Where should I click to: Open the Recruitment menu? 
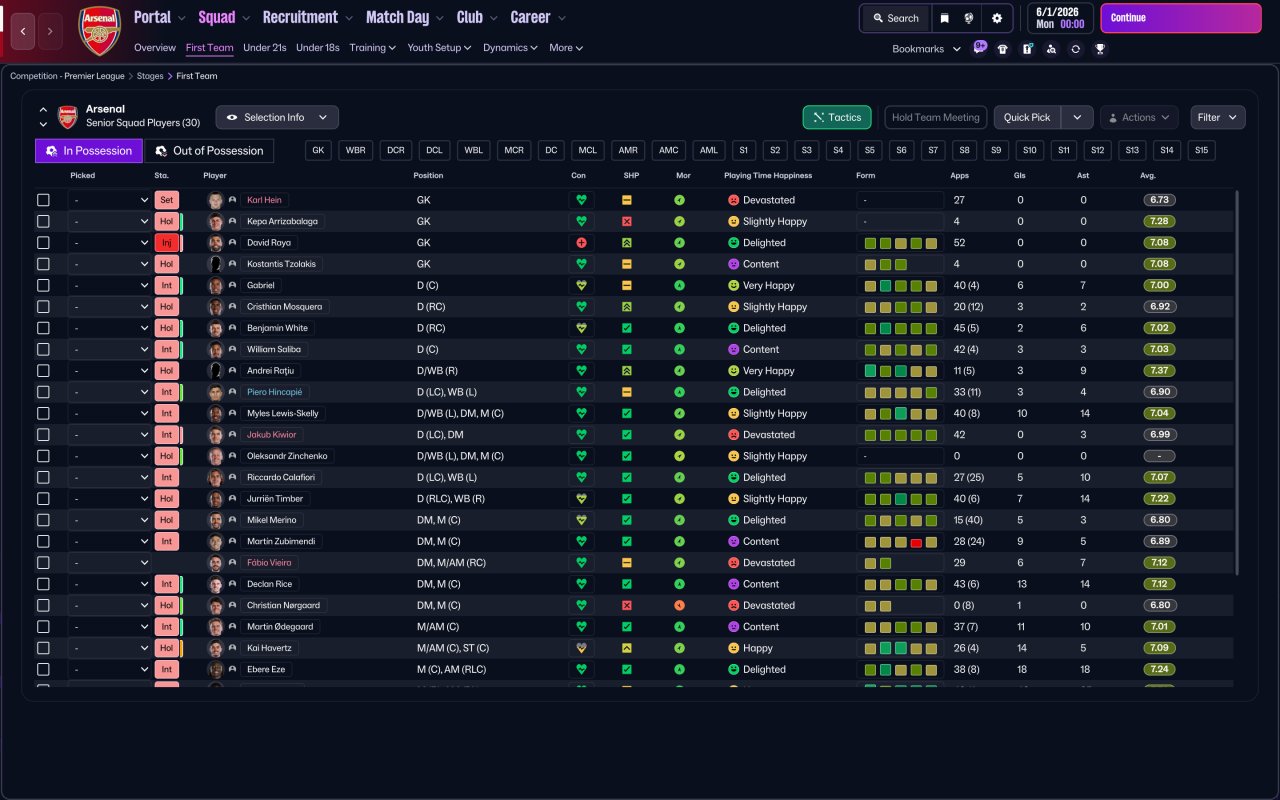[307, 17]
